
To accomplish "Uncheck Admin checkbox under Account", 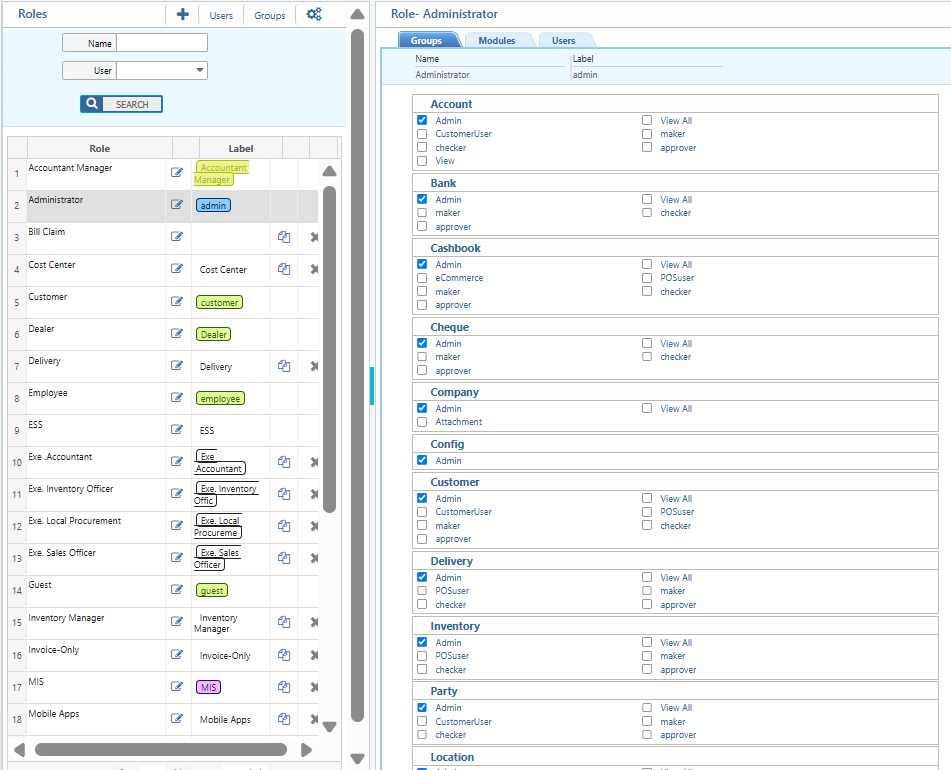I will point(422,120).
